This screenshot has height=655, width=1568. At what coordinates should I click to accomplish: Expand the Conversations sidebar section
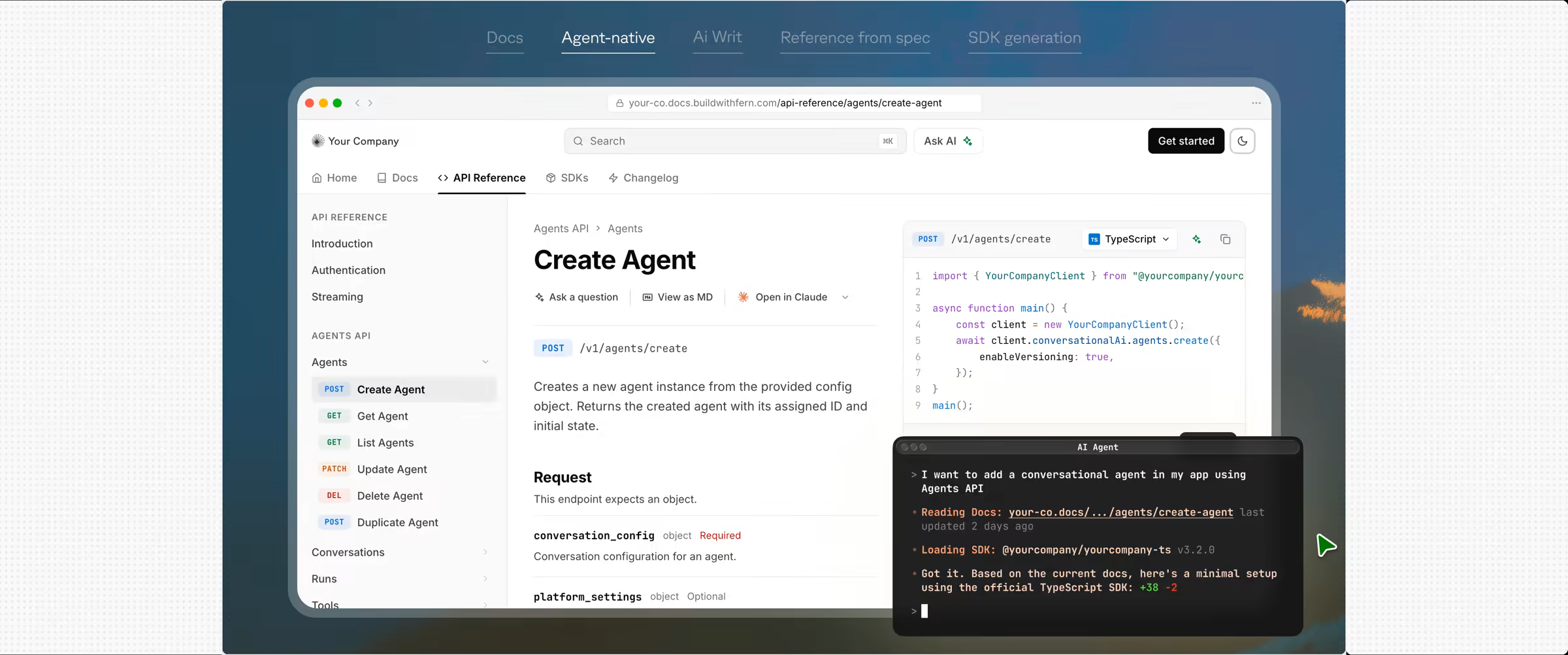(400, 552)
